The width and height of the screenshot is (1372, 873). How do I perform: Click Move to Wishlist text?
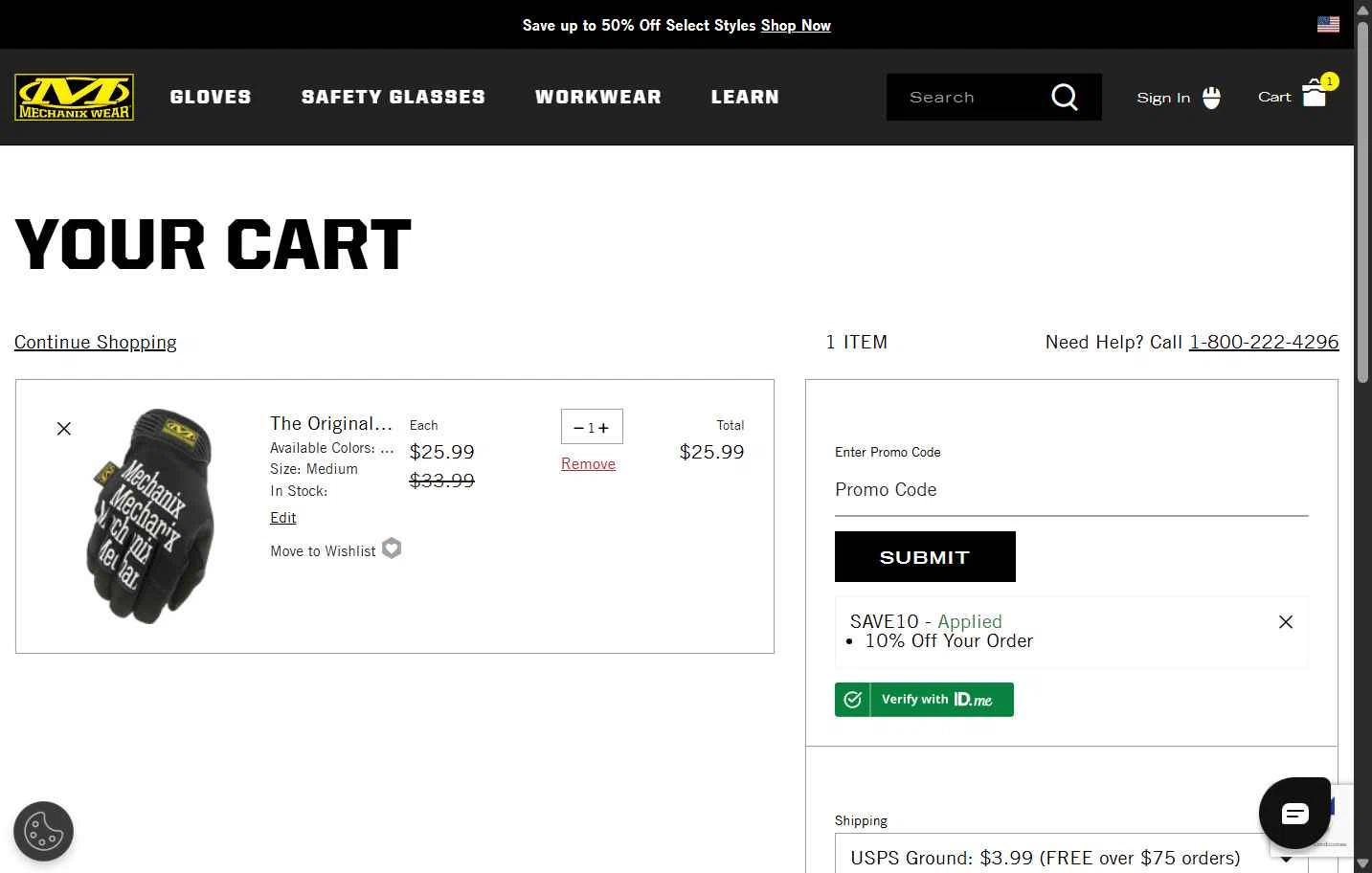click(323, 551)
